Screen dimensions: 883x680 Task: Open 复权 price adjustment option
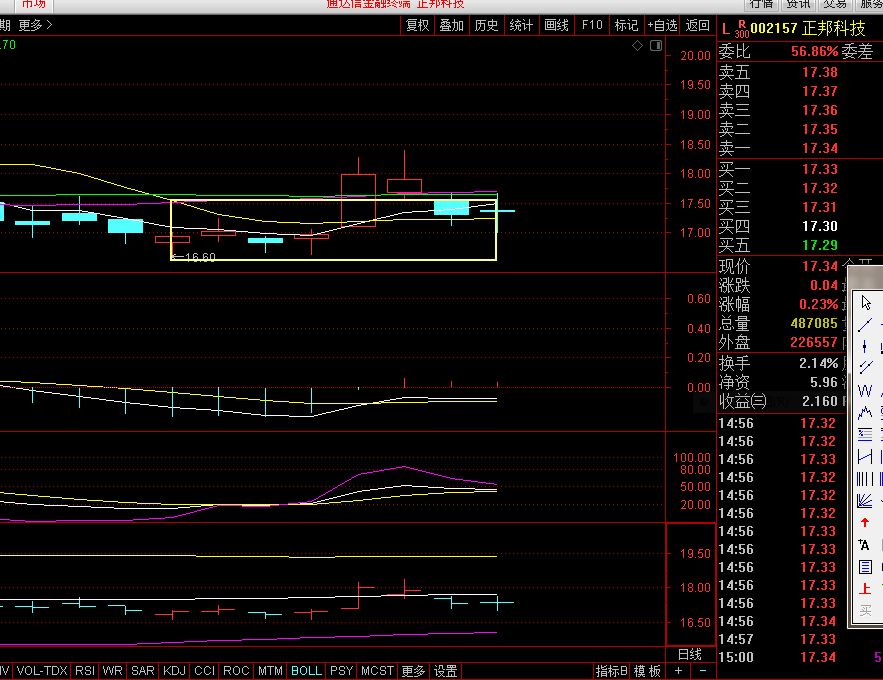tap(417, 25)
